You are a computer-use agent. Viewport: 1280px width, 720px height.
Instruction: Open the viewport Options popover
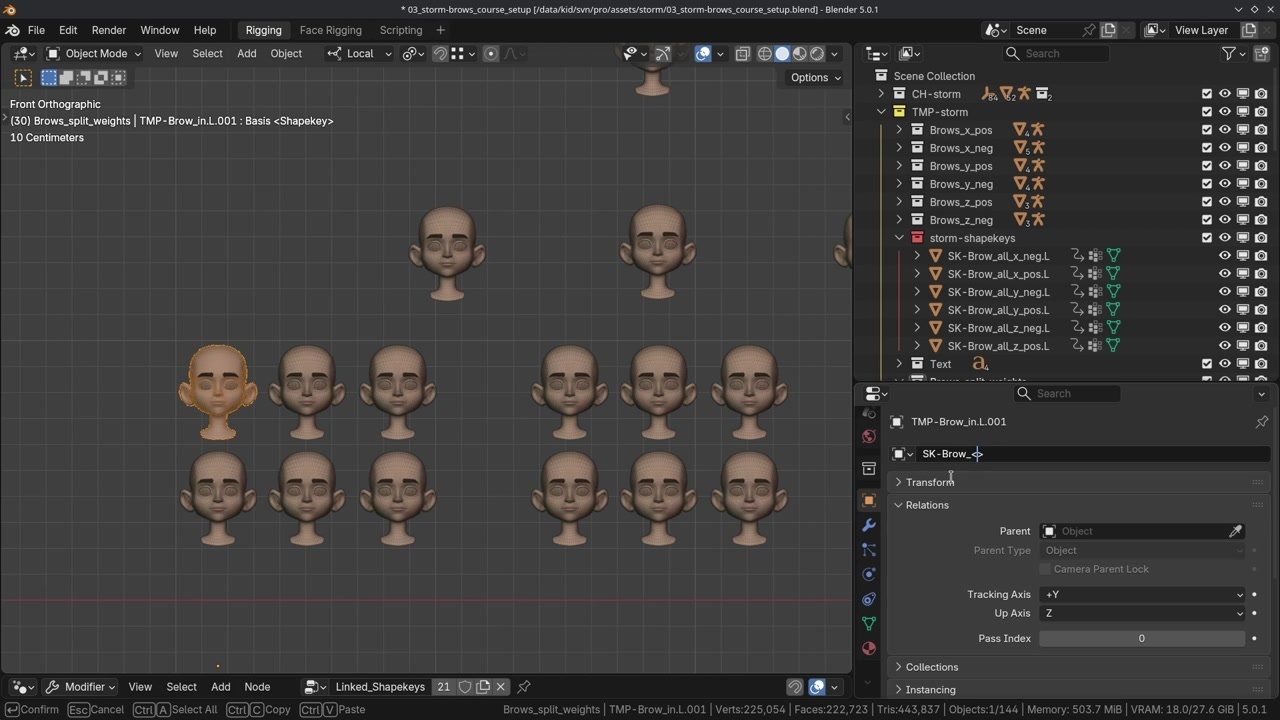[815, 77]
